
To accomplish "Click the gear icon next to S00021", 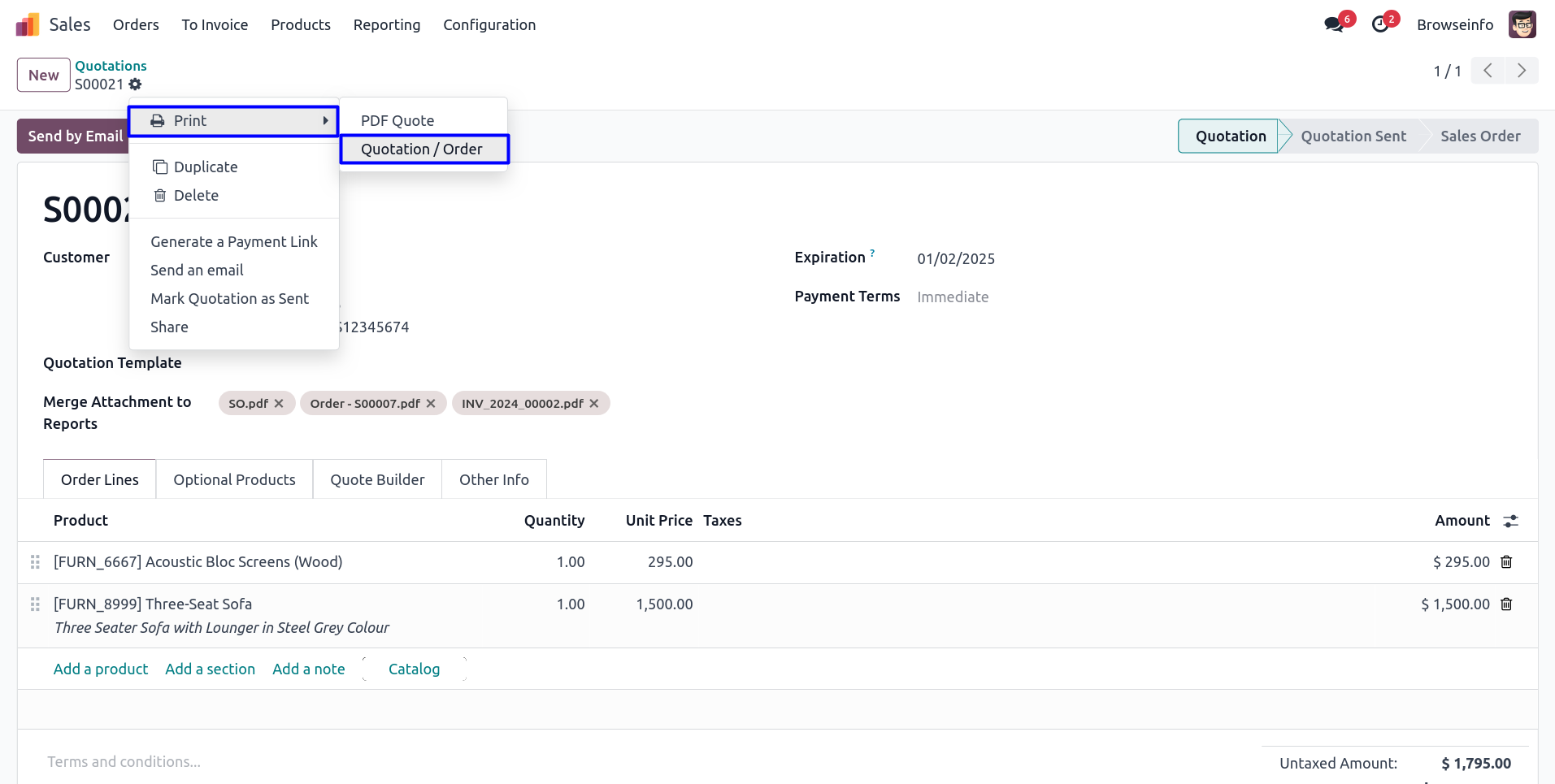I will coord(135,84).
